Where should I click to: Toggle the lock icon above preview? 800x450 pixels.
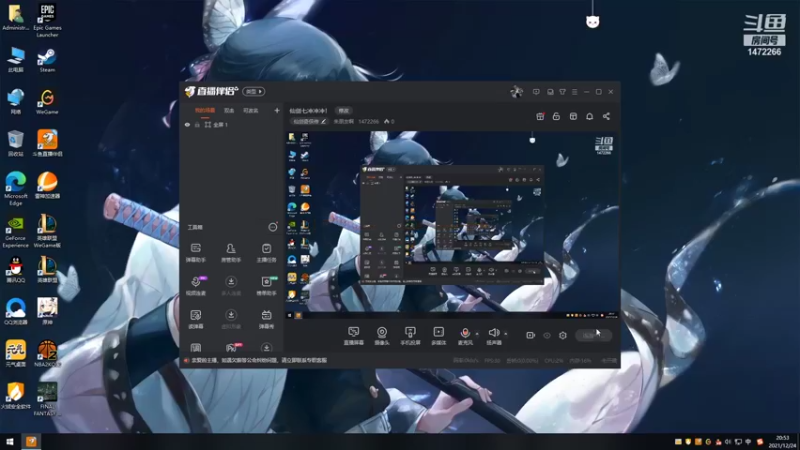coord(556,116)
